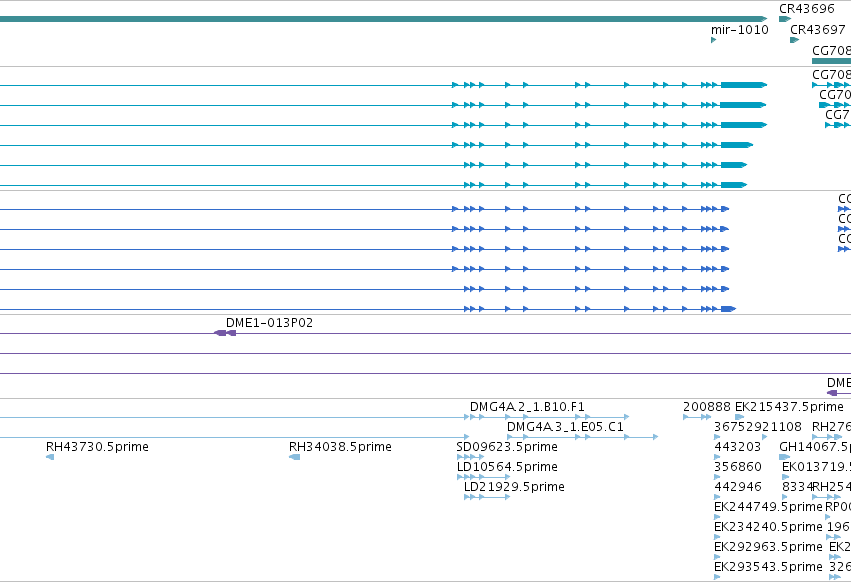Screen dimensions: 851x582
Task: Click the purple glyph beside DME1-013P02
Action: pyautogui.click(x=225, y=333)
